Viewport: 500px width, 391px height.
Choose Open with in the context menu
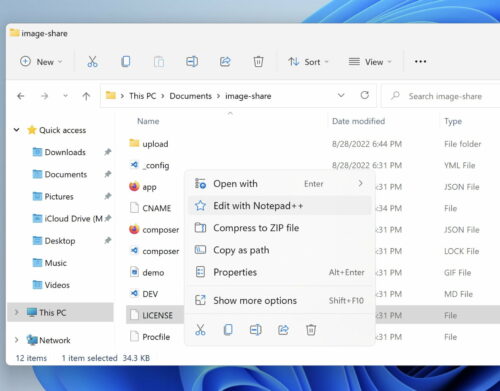pos(279,184)
